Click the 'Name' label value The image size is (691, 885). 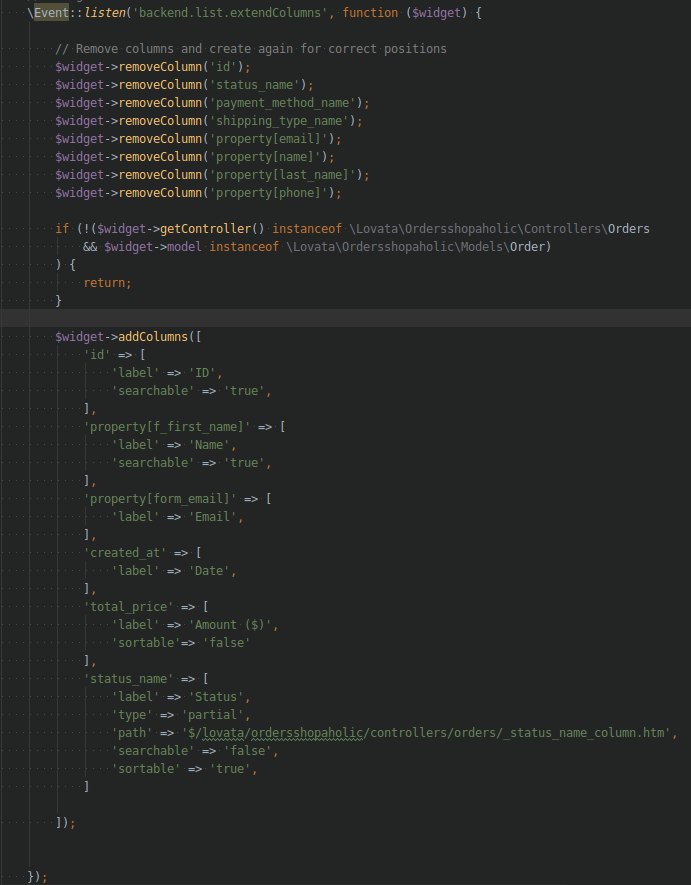pos(212,445)
